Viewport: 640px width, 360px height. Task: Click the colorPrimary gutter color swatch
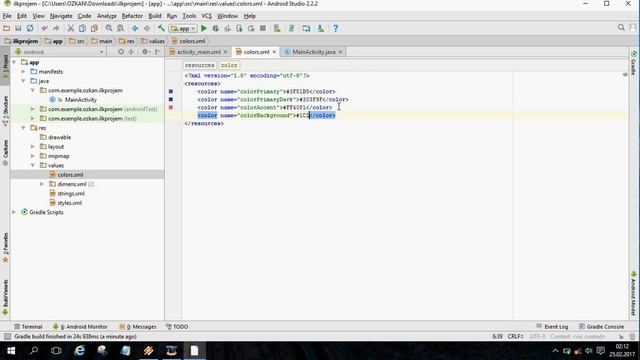click(171, 91)
